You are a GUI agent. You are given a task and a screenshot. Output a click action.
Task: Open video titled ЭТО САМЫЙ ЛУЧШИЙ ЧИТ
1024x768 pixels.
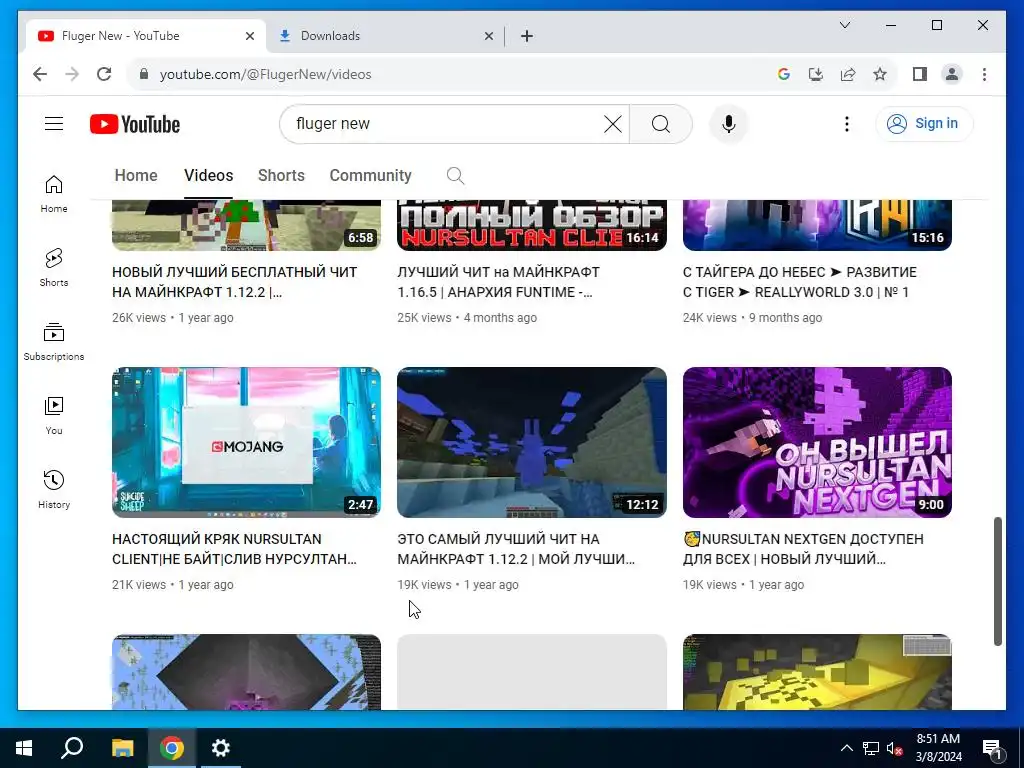point(516,549)
